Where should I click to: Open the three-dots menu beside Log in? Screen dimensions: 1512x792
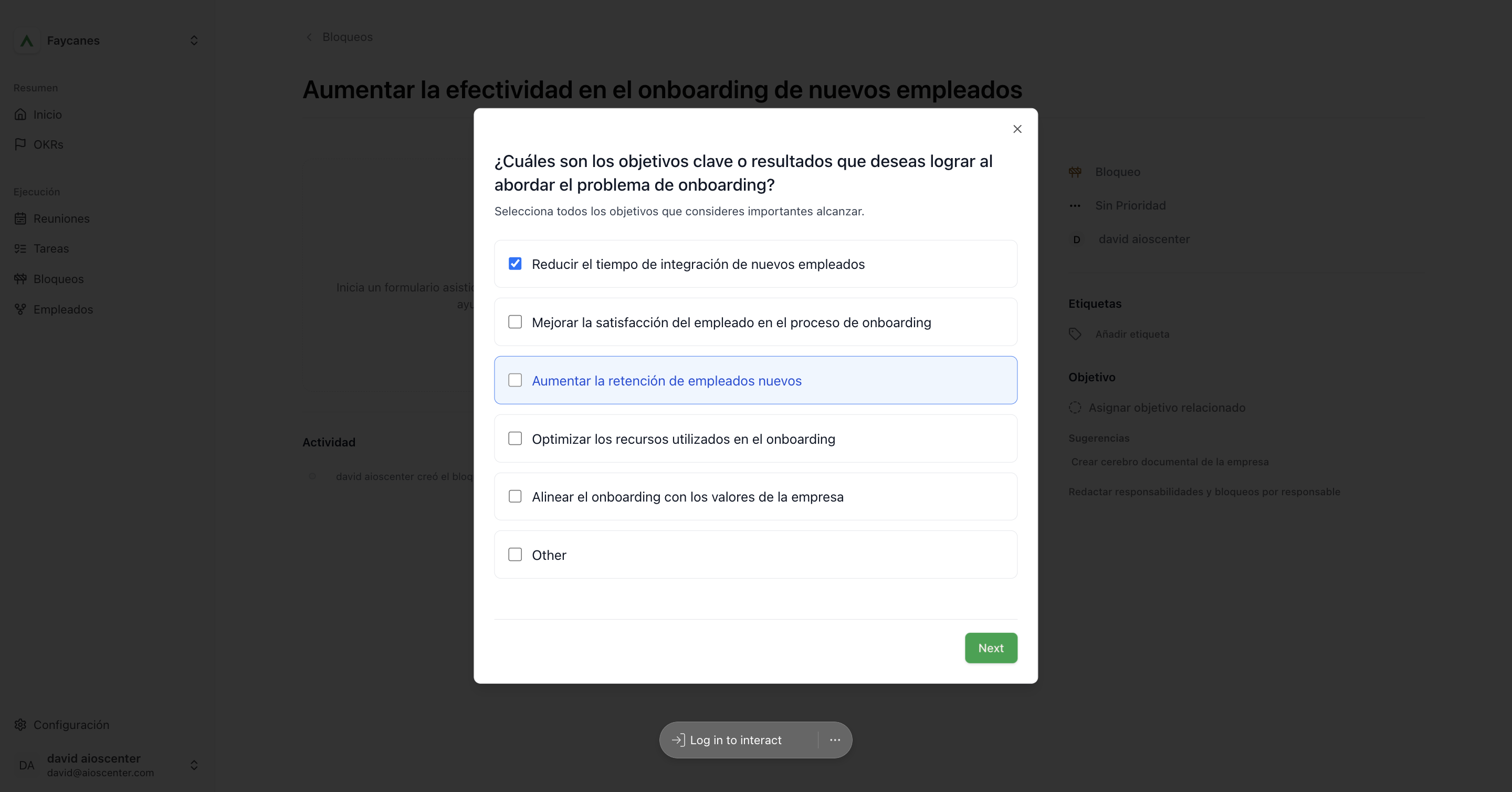[835, 740]
